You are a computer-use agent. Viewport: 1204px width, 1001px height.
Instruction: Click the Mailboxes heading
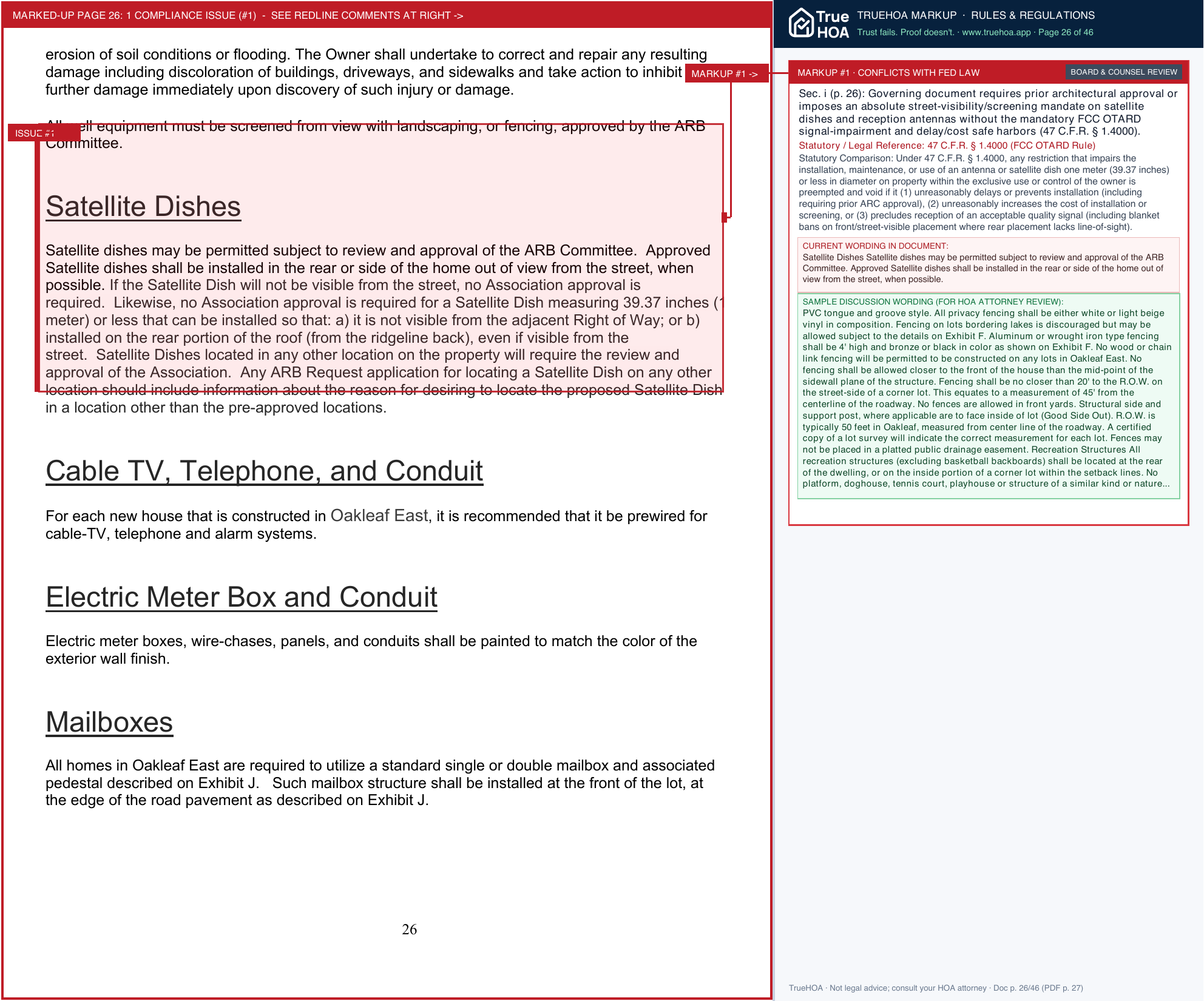pyautogui.click(x=109, y=723)
